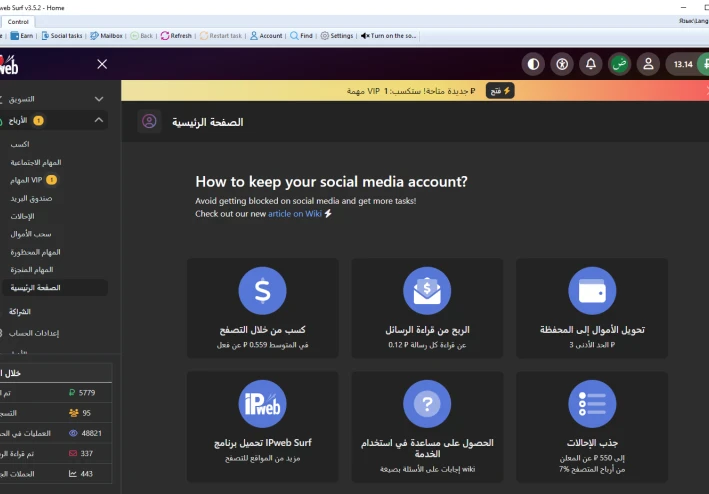
Task: Open the الربح من قراءة الرسائل card title
Action: click(x=427, y=330)
